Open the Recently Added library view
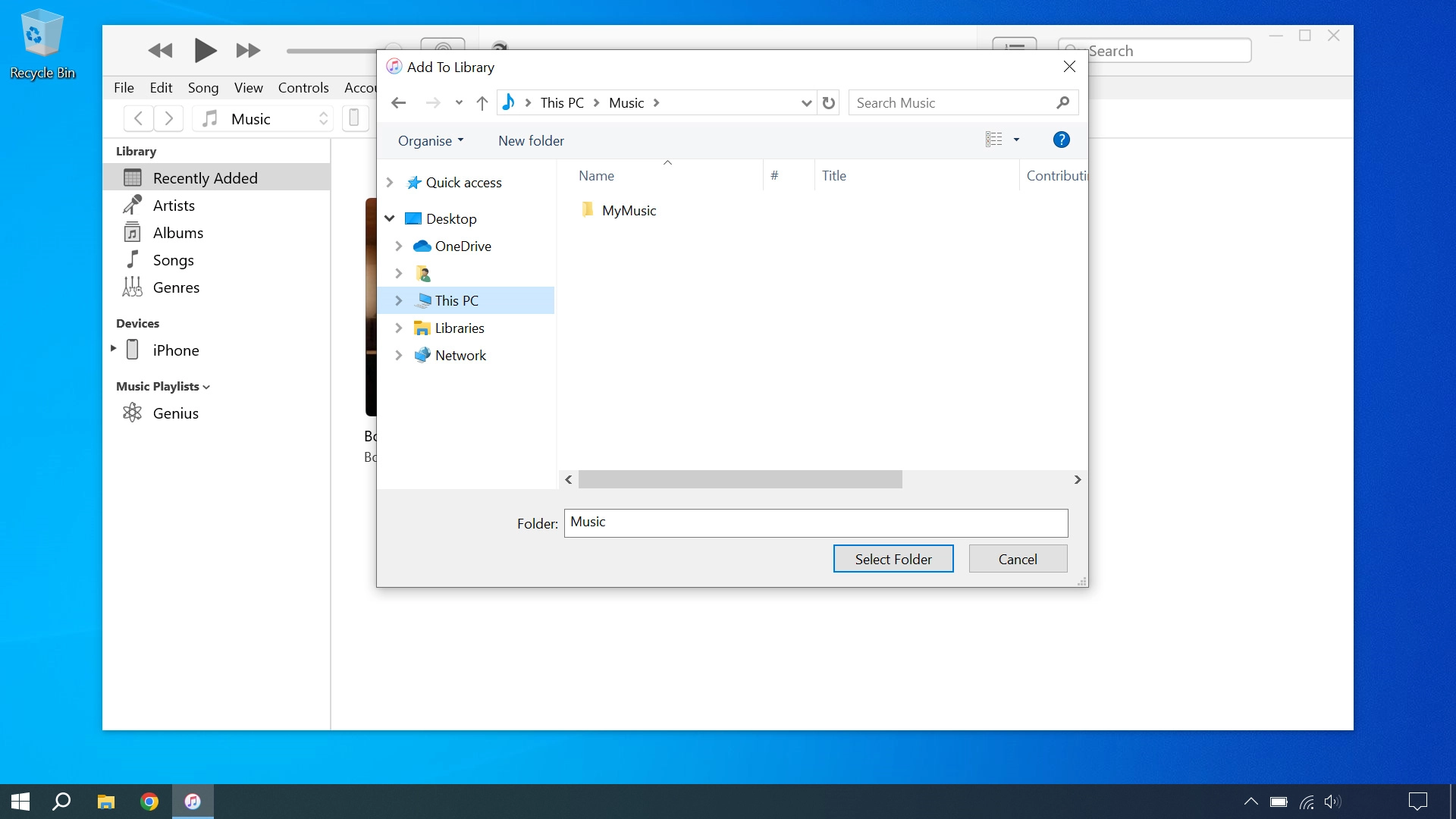Viewport: 1456px width, 819px height. coord(206,177)
